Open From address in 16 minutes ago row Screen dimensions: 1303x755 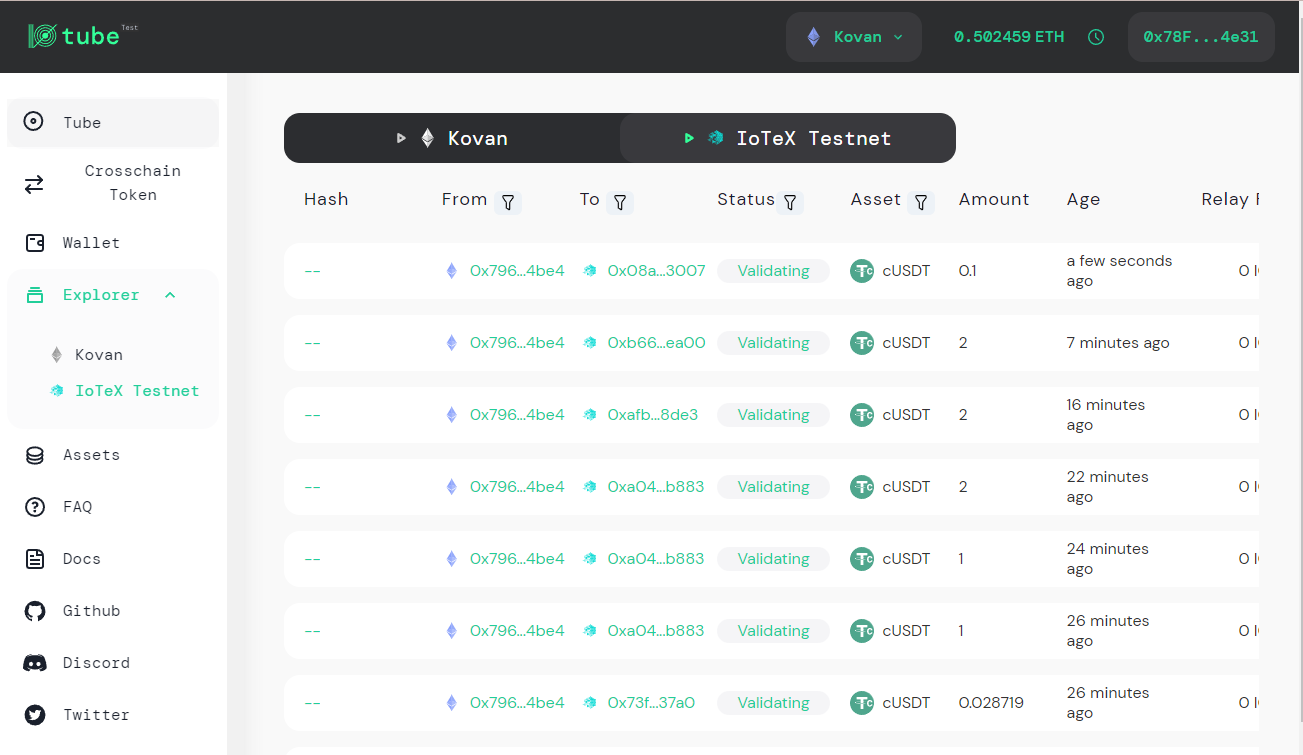click(517, 415)
